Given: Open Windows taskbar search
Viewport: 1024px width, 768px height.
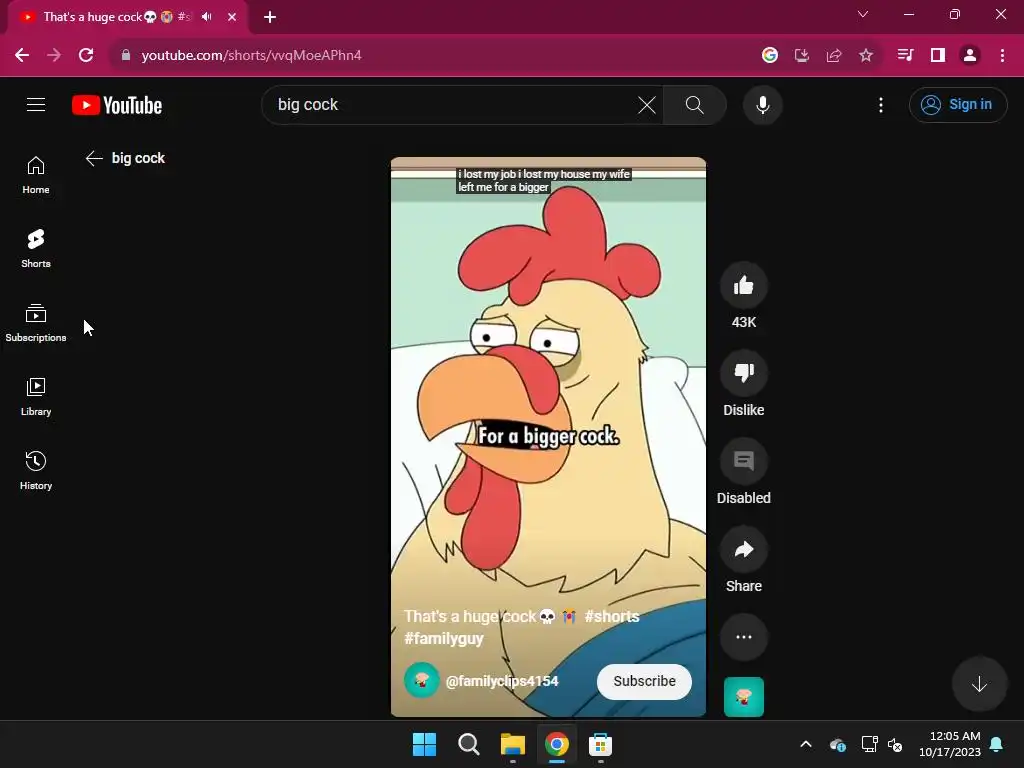Looking at the screenshot, I should pos(468,744).
